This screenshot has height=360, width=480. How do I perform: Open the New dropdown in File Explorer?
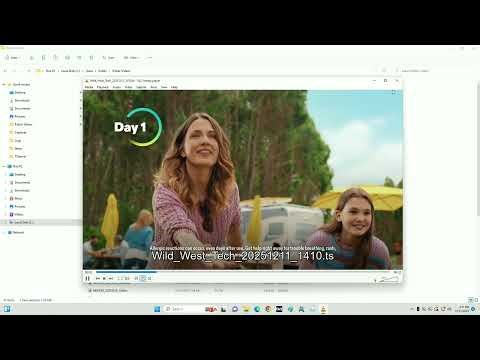(12, 58)
